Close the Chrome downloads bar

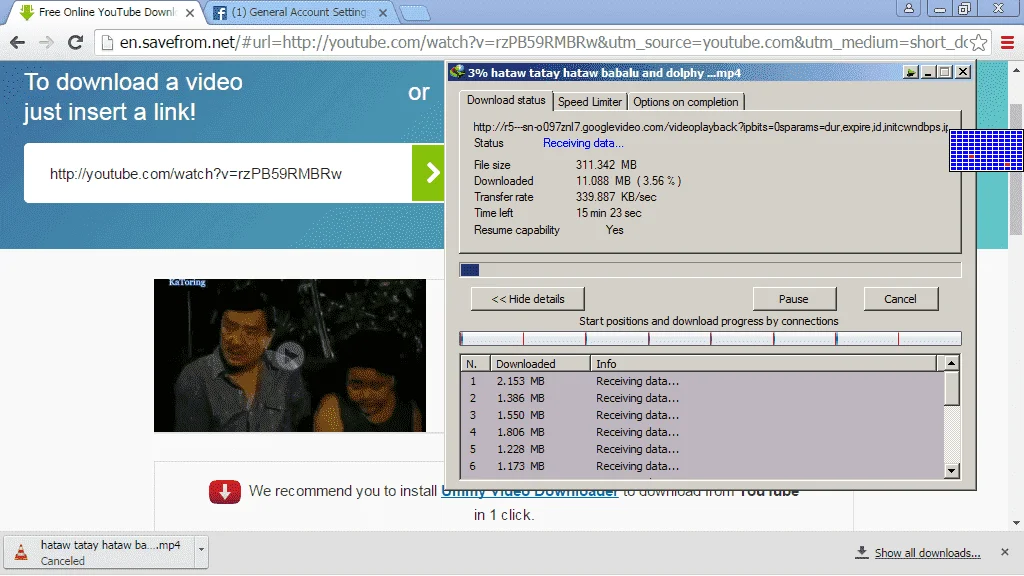click(1004, 552)
